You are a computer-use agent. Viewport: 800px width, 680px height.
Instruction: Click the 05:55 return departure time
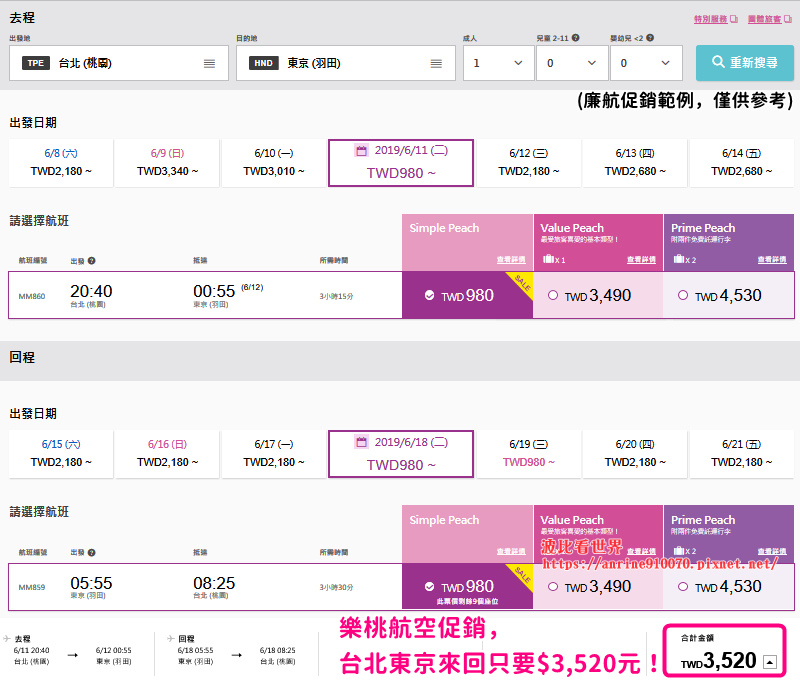[x=91, y=583]
